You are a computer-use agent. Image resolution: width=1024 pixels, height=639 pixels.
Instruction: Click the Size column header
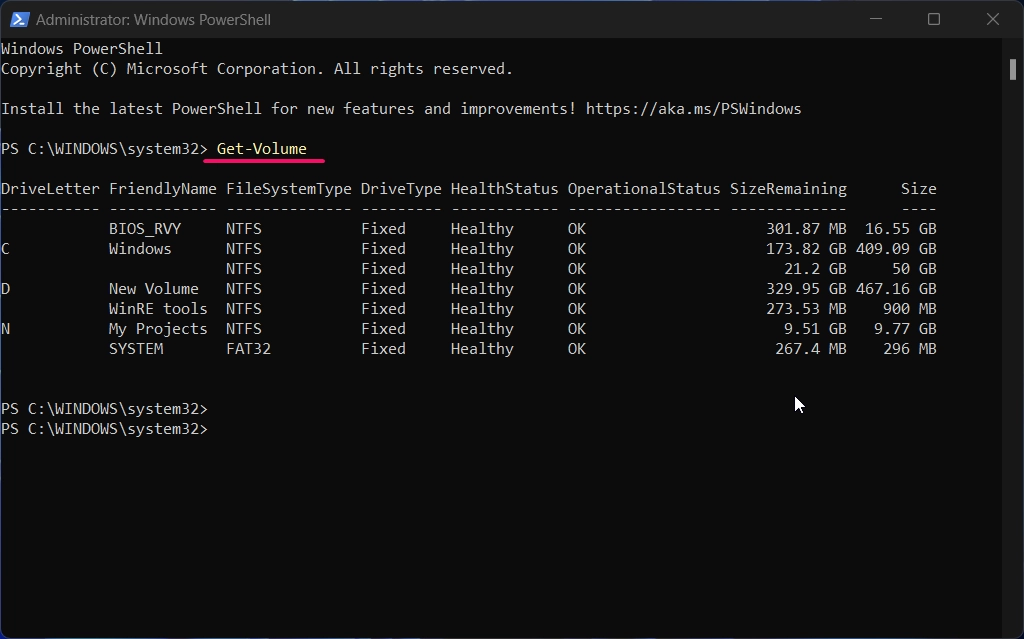pyautogui.click(x=919, y=189)
